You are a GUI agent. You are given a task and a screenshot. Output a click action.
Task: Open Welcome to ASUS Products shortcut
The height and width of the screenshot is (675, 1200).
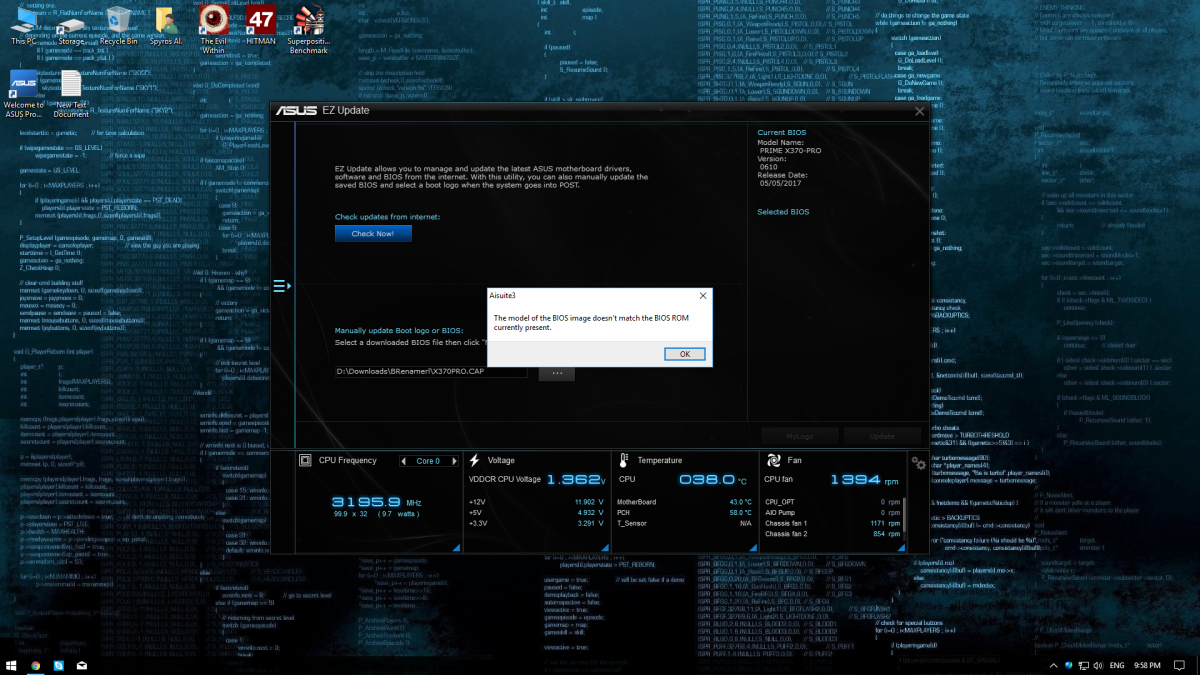pyautogui.click(x=23, y=93)
